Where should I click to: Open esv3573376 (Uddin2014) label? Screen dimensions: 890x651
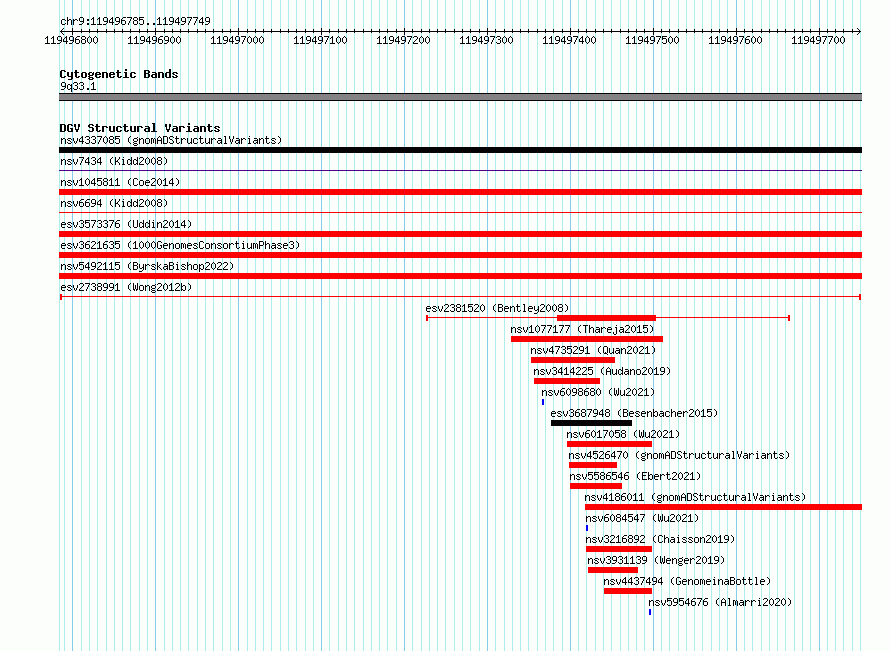(126, 224)
